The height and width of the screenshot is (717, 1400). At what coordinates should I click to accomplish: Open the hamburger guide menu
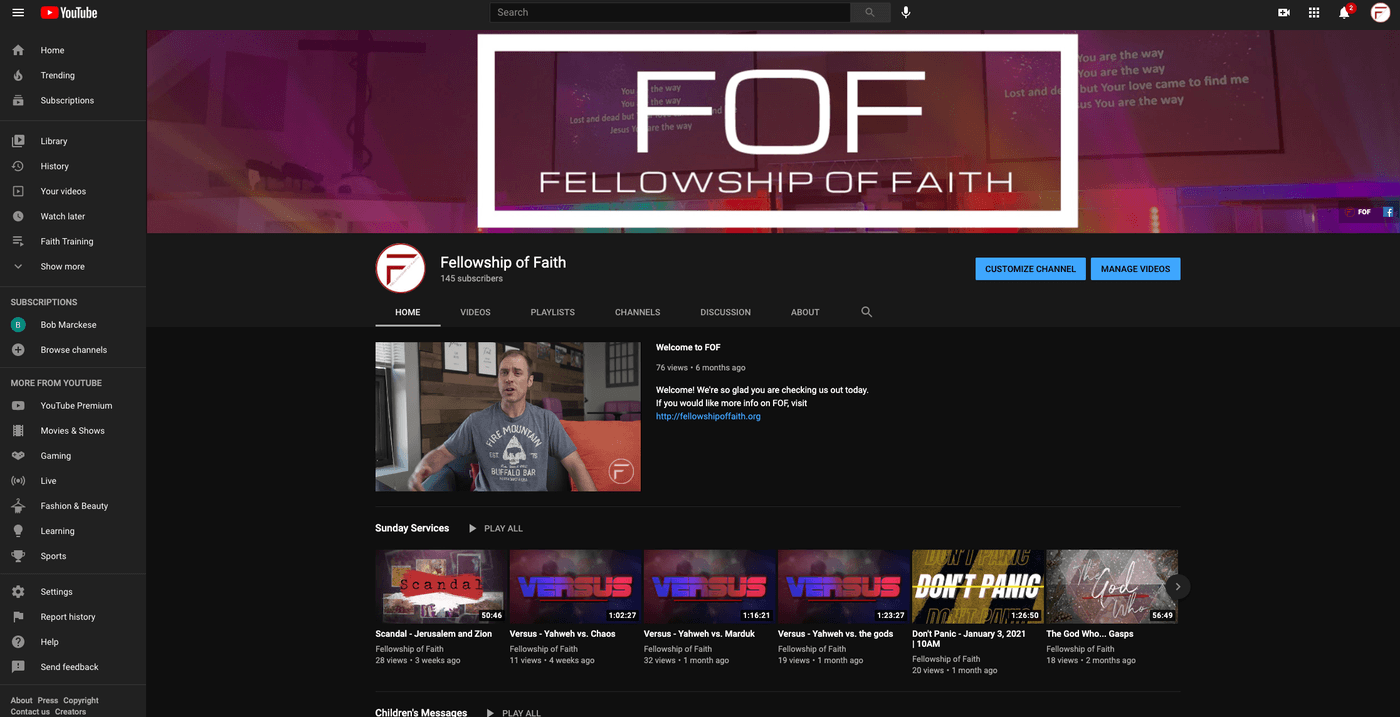click(18, 12)
